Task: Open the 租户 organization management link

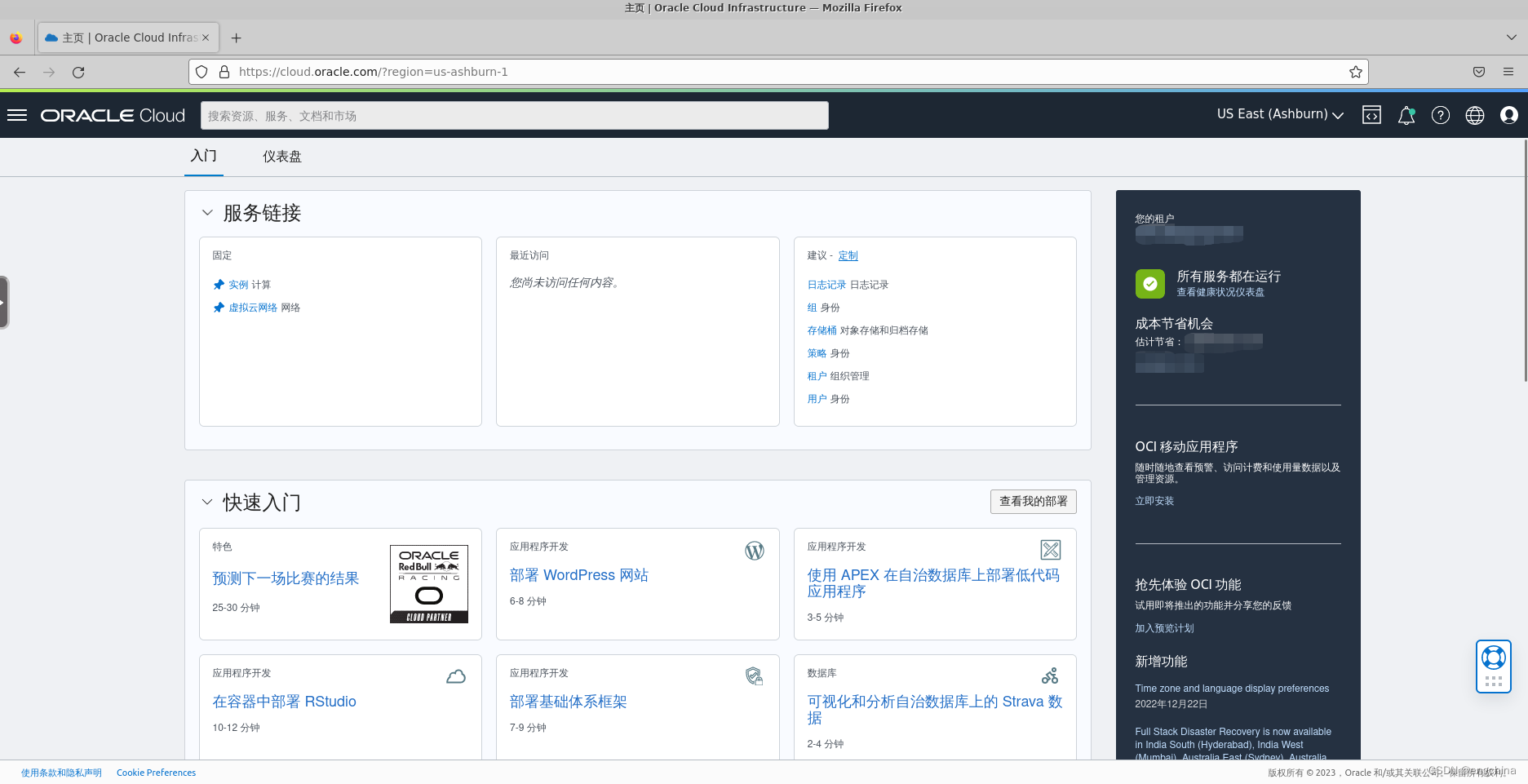Action: pyautogui.click(x=817, y=376)
